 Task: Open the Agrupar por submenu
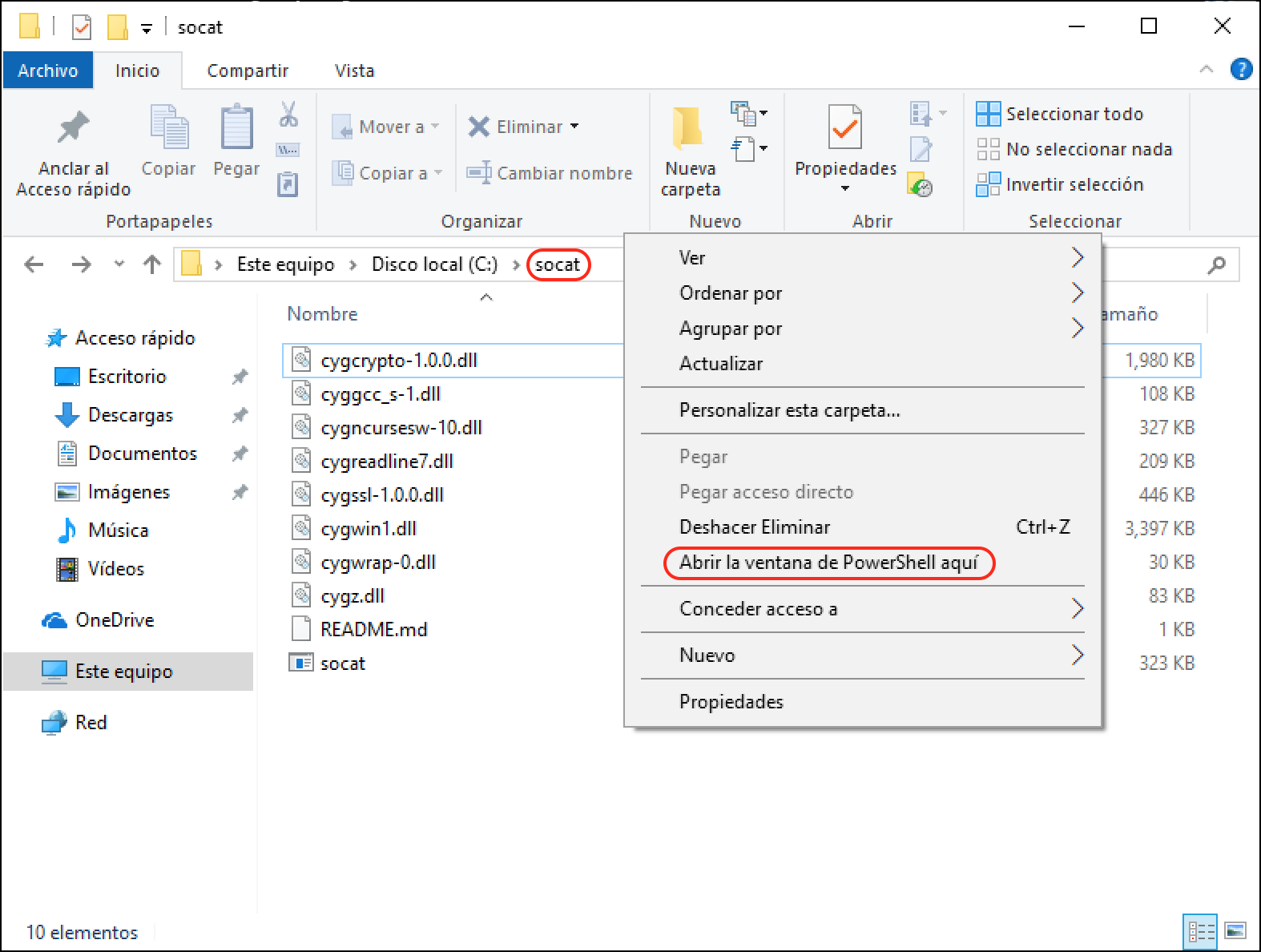(x=863, y=328)
